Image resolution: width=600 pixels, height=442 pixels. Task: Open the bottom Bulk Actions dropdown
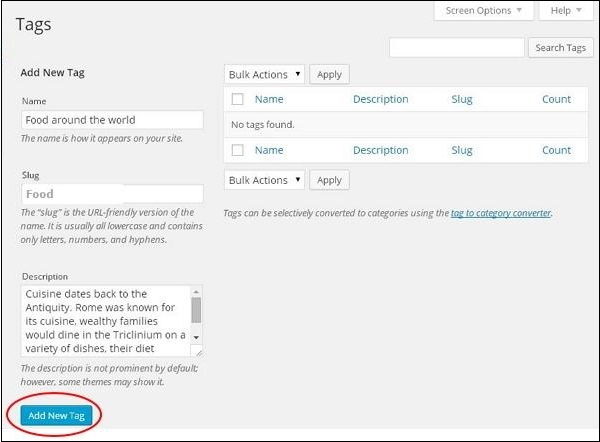coord(264,180)
